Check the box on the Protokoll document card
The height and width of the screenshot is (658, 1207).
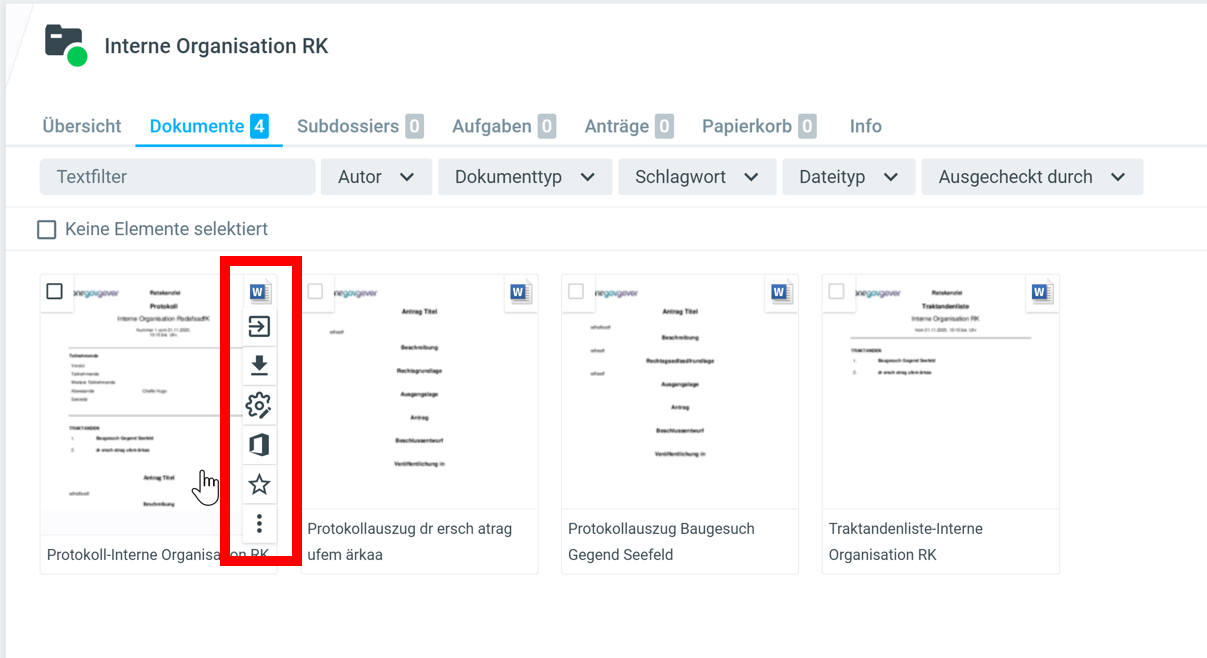[55, 291]
